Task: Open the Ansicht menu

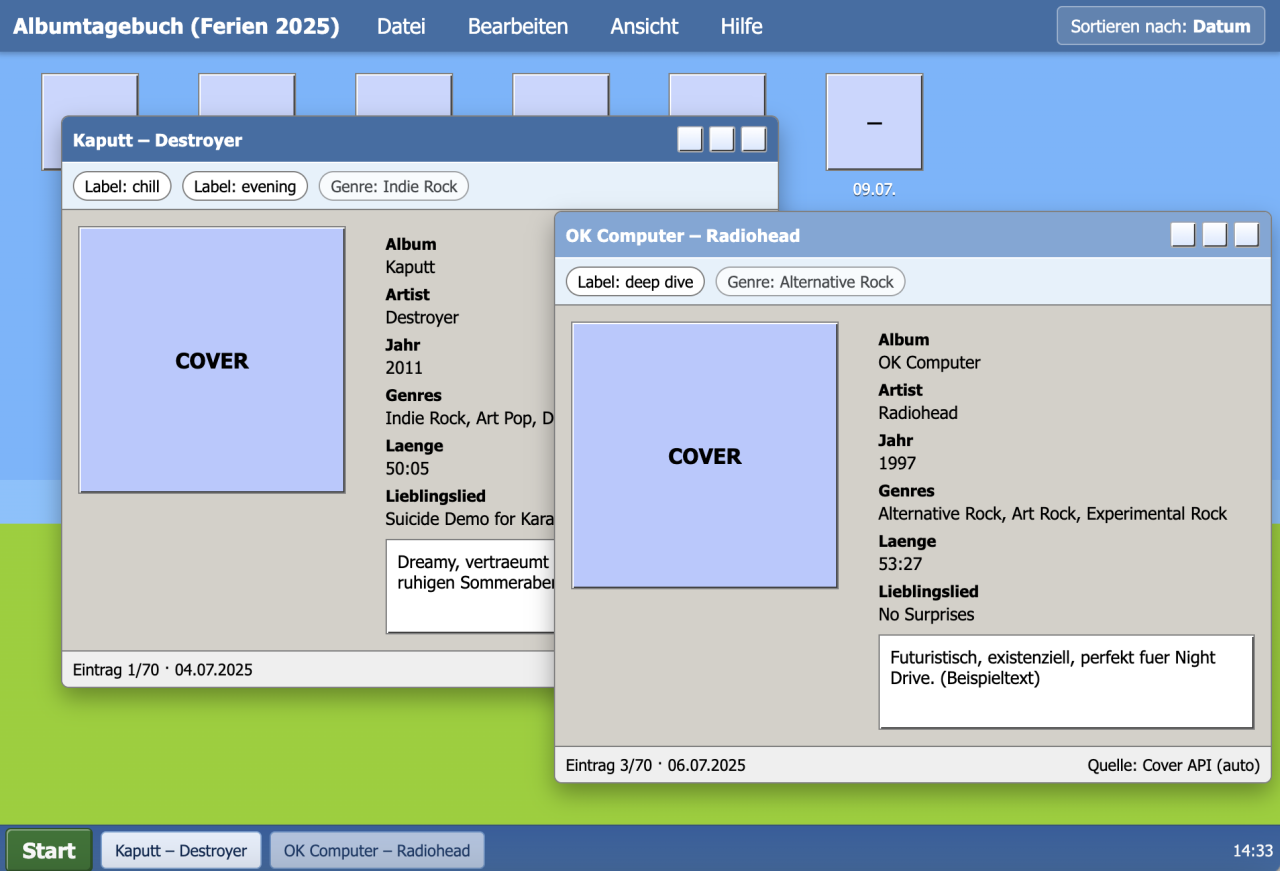Action: coord(644,26)
